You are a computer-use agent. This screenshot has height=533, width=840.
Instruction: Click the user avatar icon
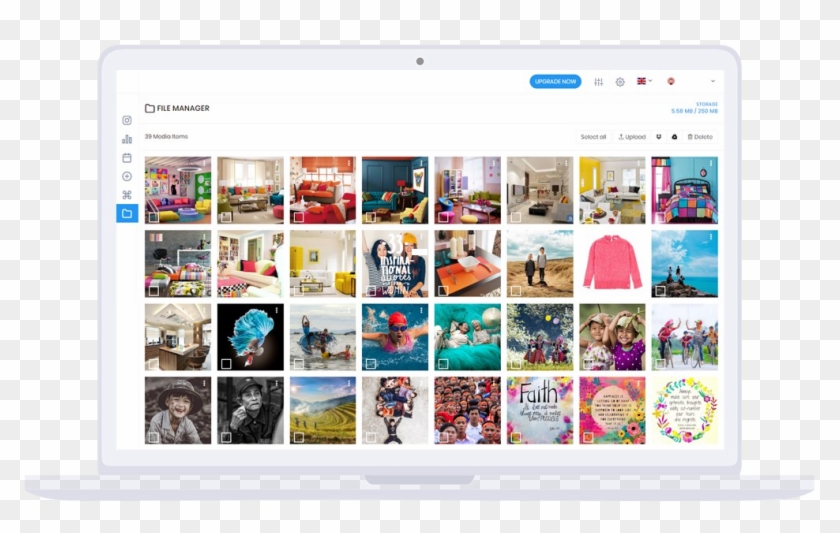coord(671,81)
